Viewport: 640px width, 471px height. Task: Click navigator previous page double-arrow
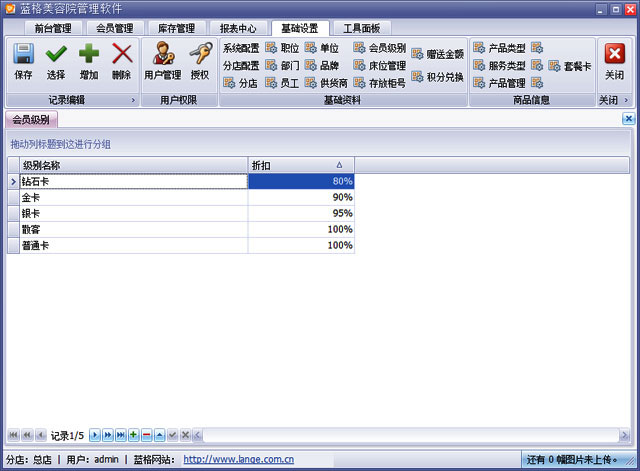tap(27, 435)
